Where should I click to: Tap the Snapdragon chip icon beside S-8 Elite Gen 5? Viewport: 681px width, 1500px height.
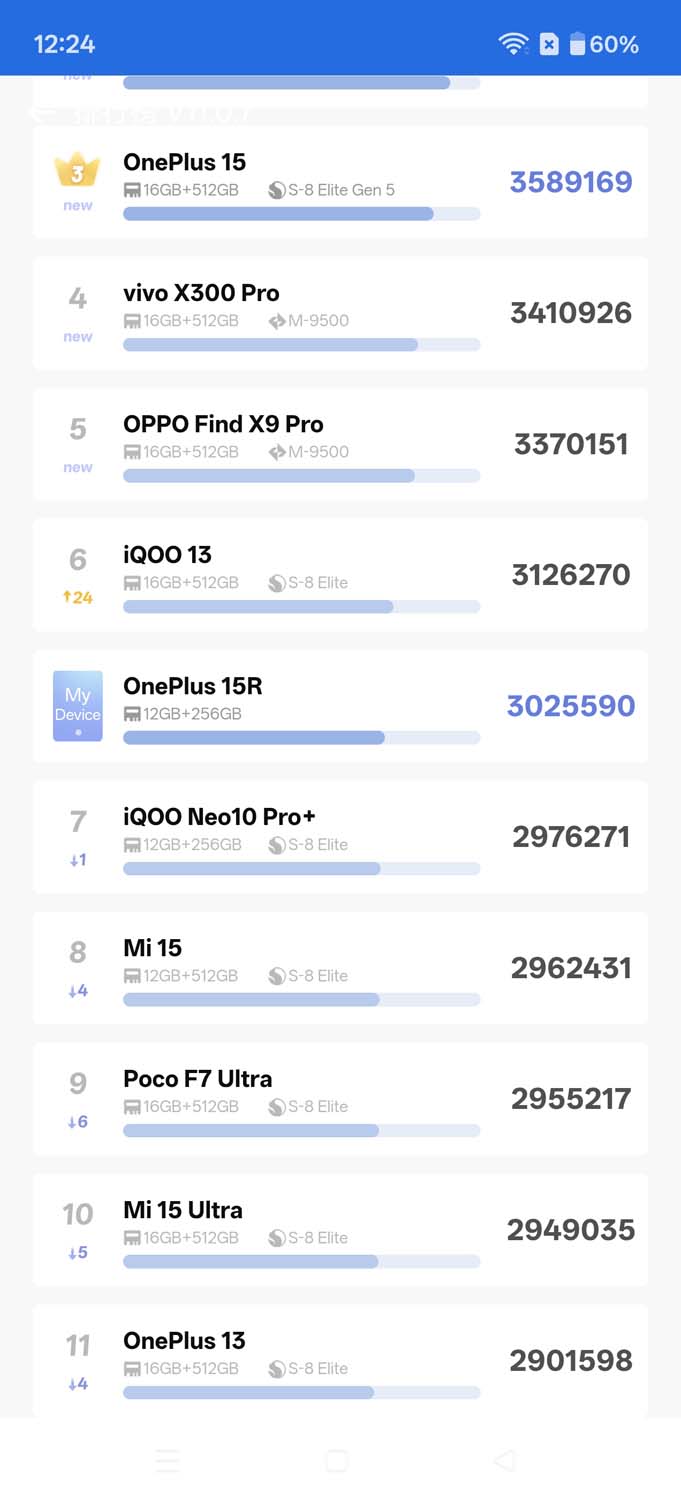pos(277,190)
